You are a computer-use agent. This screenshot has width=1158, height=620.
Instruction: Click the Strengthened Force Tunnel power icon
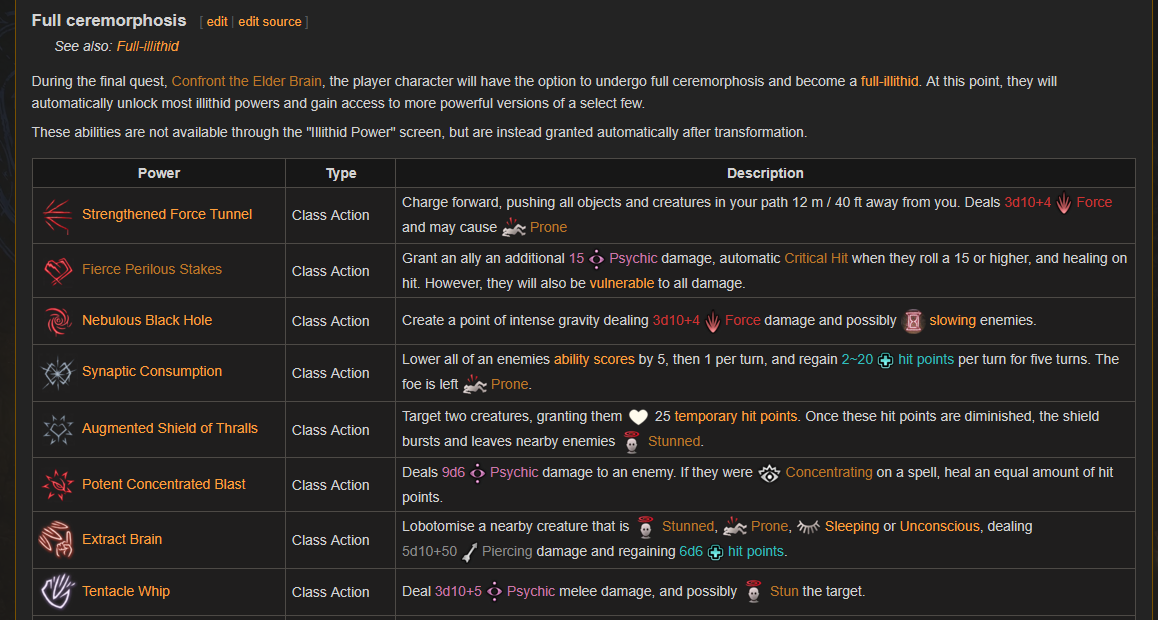pyautogui.click(x=58, y=216)
